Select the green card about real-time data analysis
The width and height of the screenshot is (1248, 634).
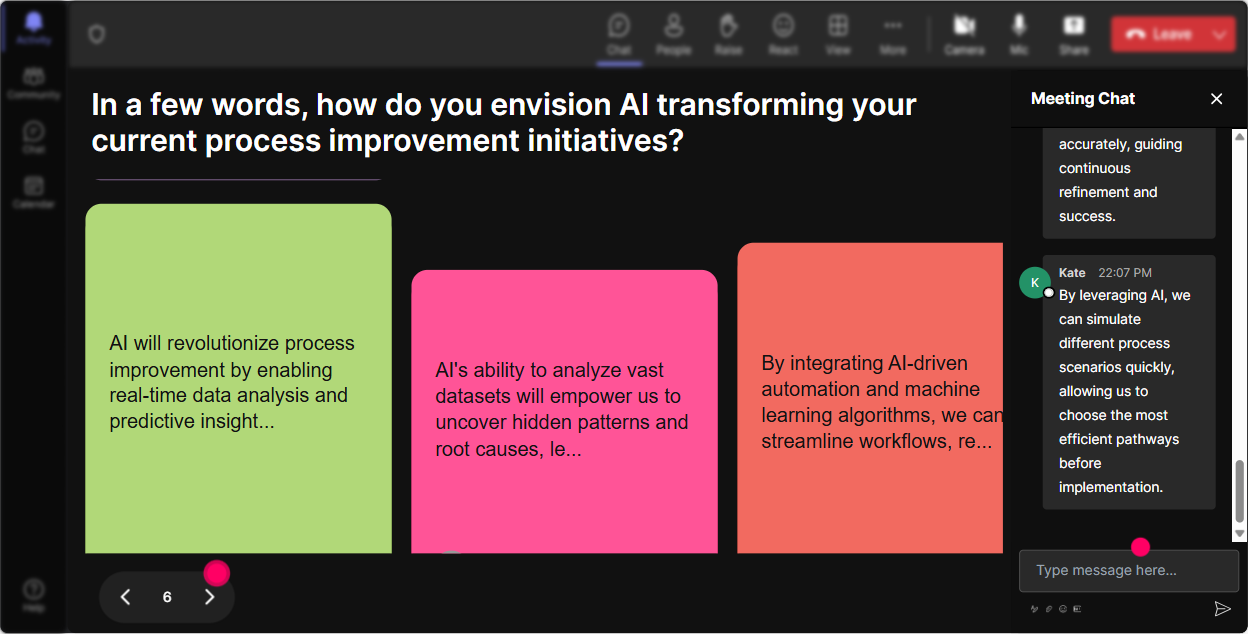point(238,379)
